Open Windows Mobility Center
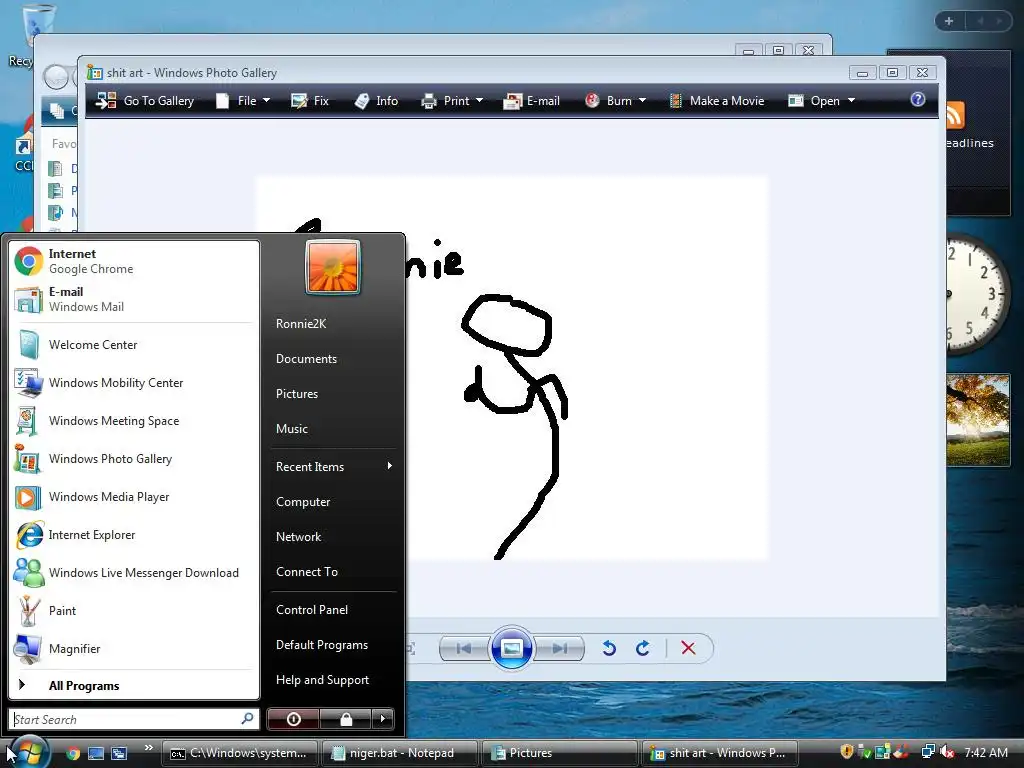The height and width of the screenshot is (768, 1024). (x=134, y=383)
